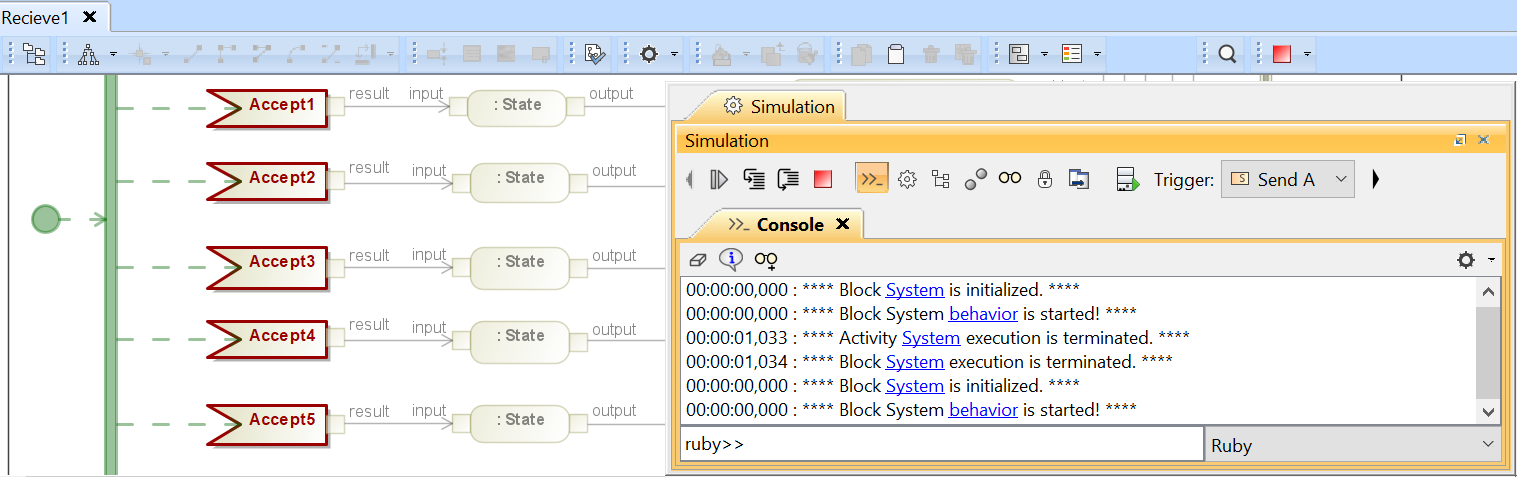The height and width of the screenshot is (477, 1517).
Task: Click the validate diagram checkmark icon
Action: (x=595, y=54)
